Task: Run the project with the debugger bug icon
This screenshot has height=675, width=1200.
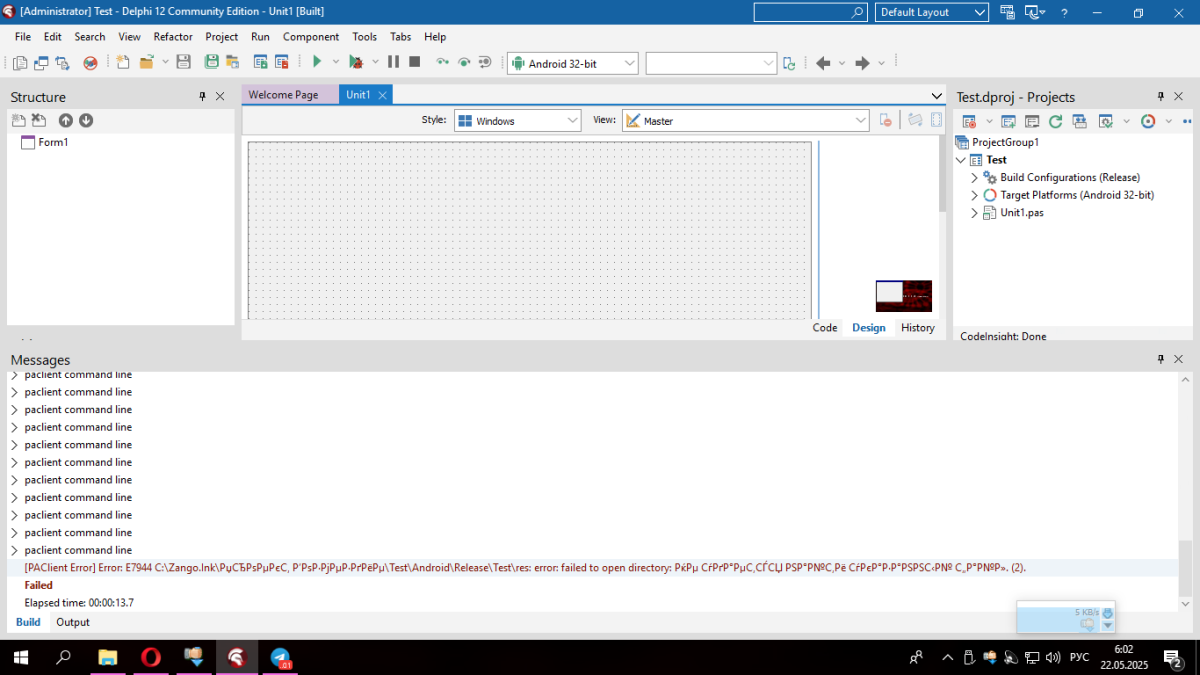Action: (x=355, y=62)
